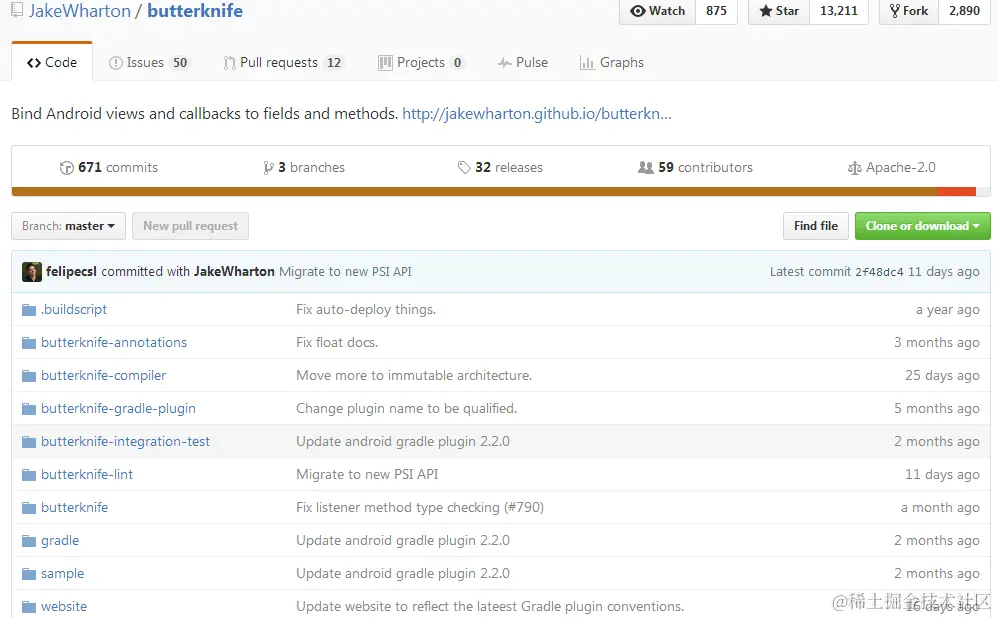Screen dimensions: 998x618
Task: Open the butterknife-integration-test folder
Action: click(125, 442)
